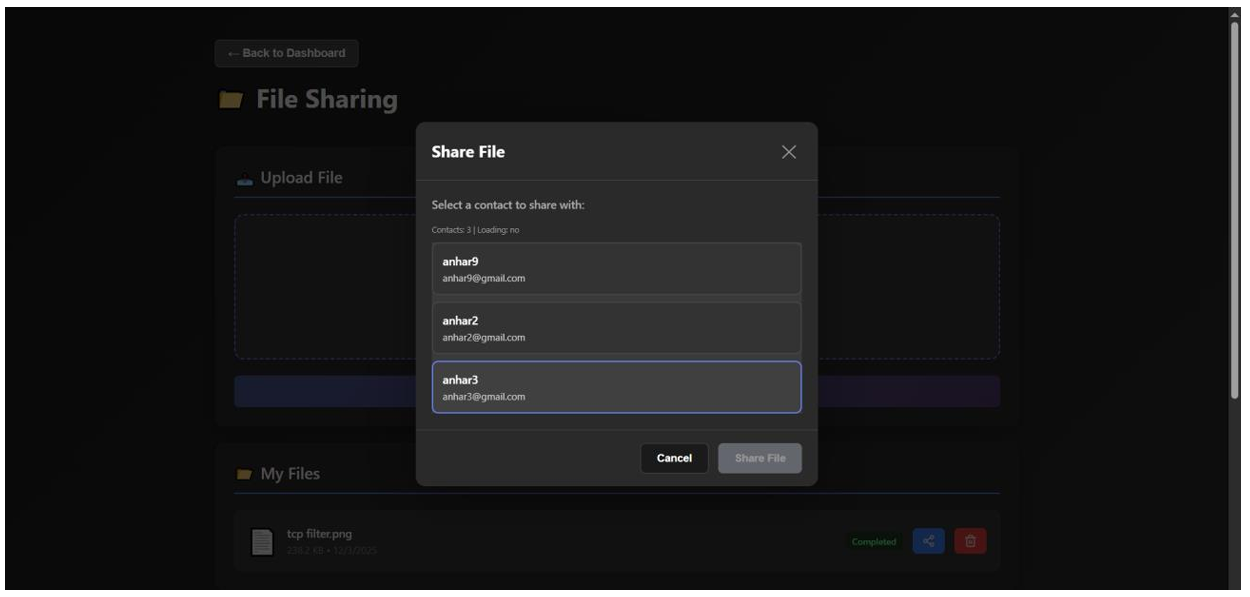Click the Completed status badge
This screenshot has width=1250, height=597.
[x=873, y=542]
